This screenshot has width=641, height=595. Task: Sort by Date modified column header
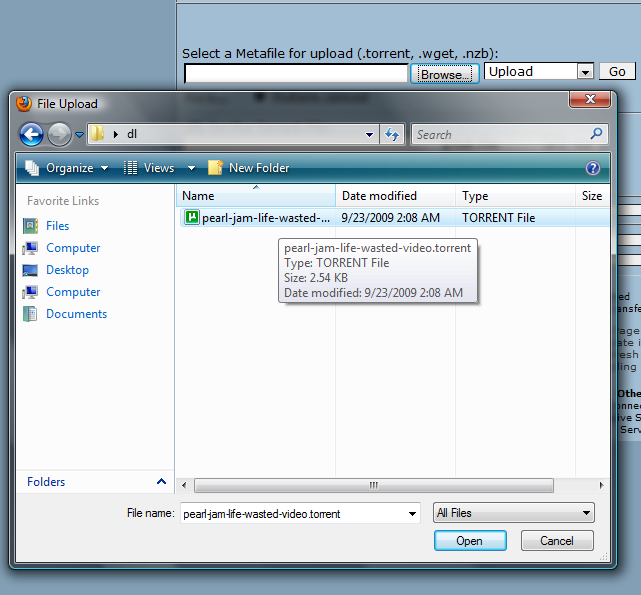click(x=379, y=196)
